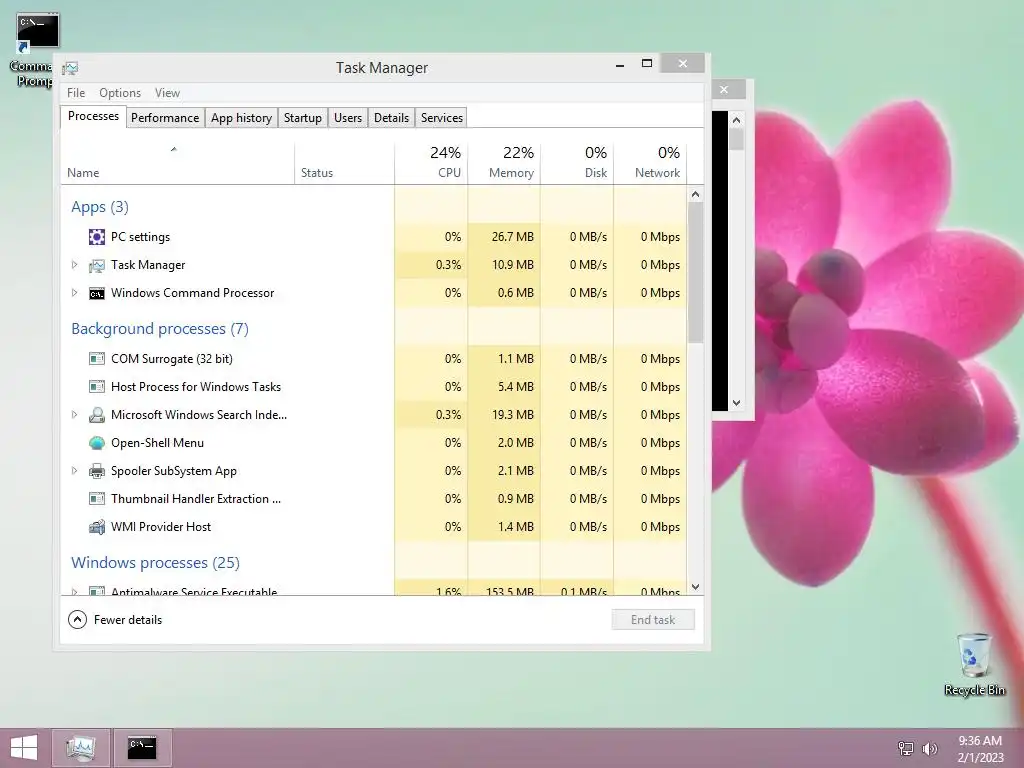Select the Apps (3) group heading
Image resolution: width=1024 pixels, height=768 pixels.
(x=100, y=207)
